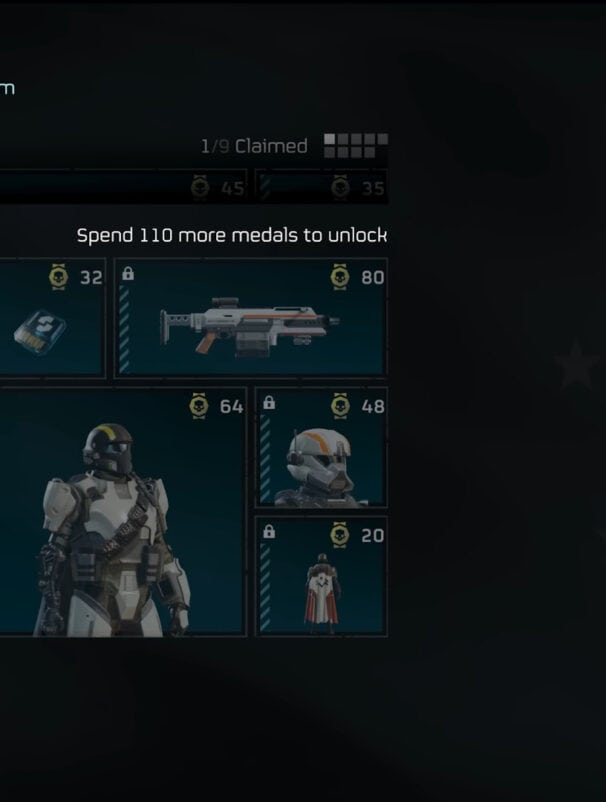The image size is (606, 802).
Task: Click the medal skull icon beside 48
Action: tap(340, 406)
